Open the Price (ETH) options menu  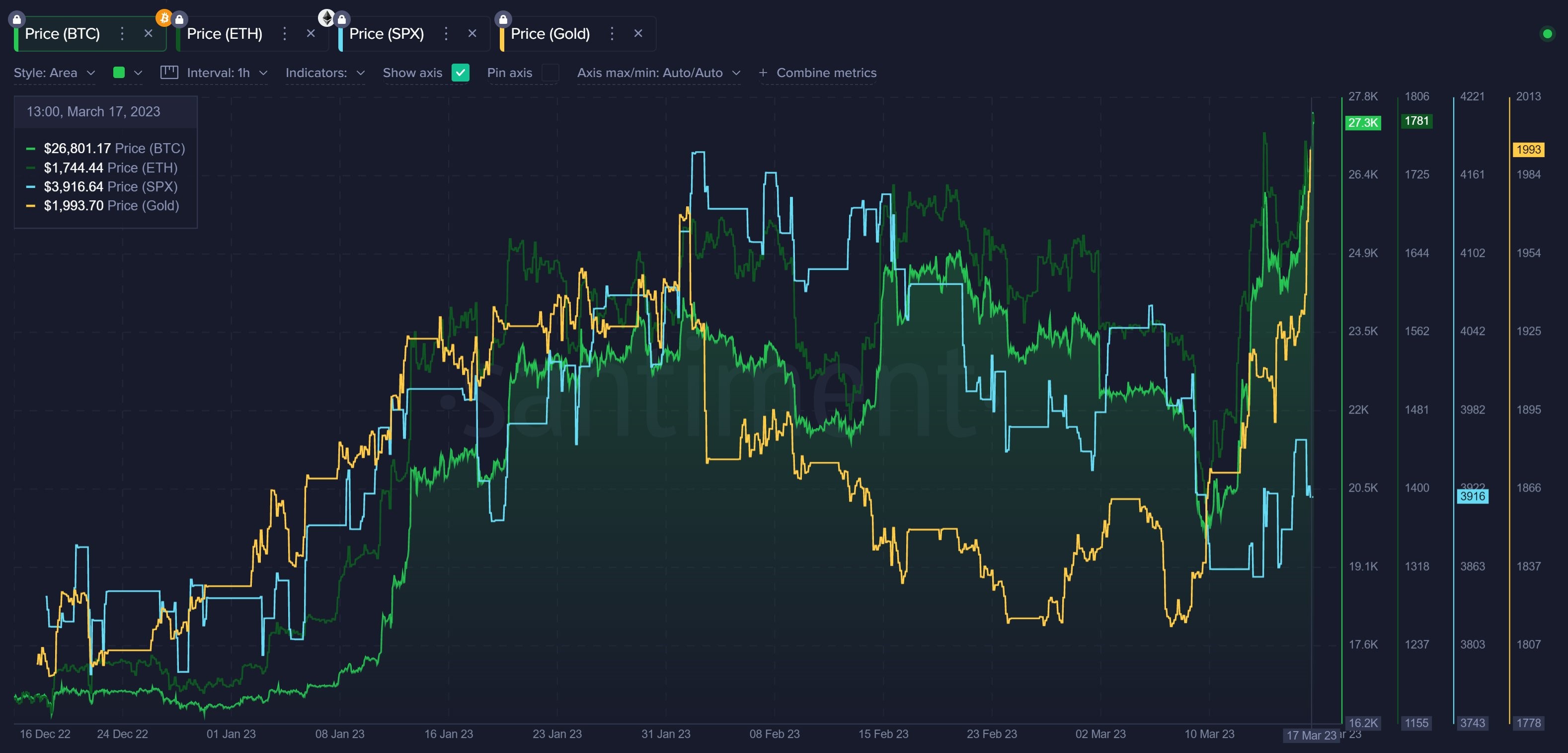click(284, 33)
